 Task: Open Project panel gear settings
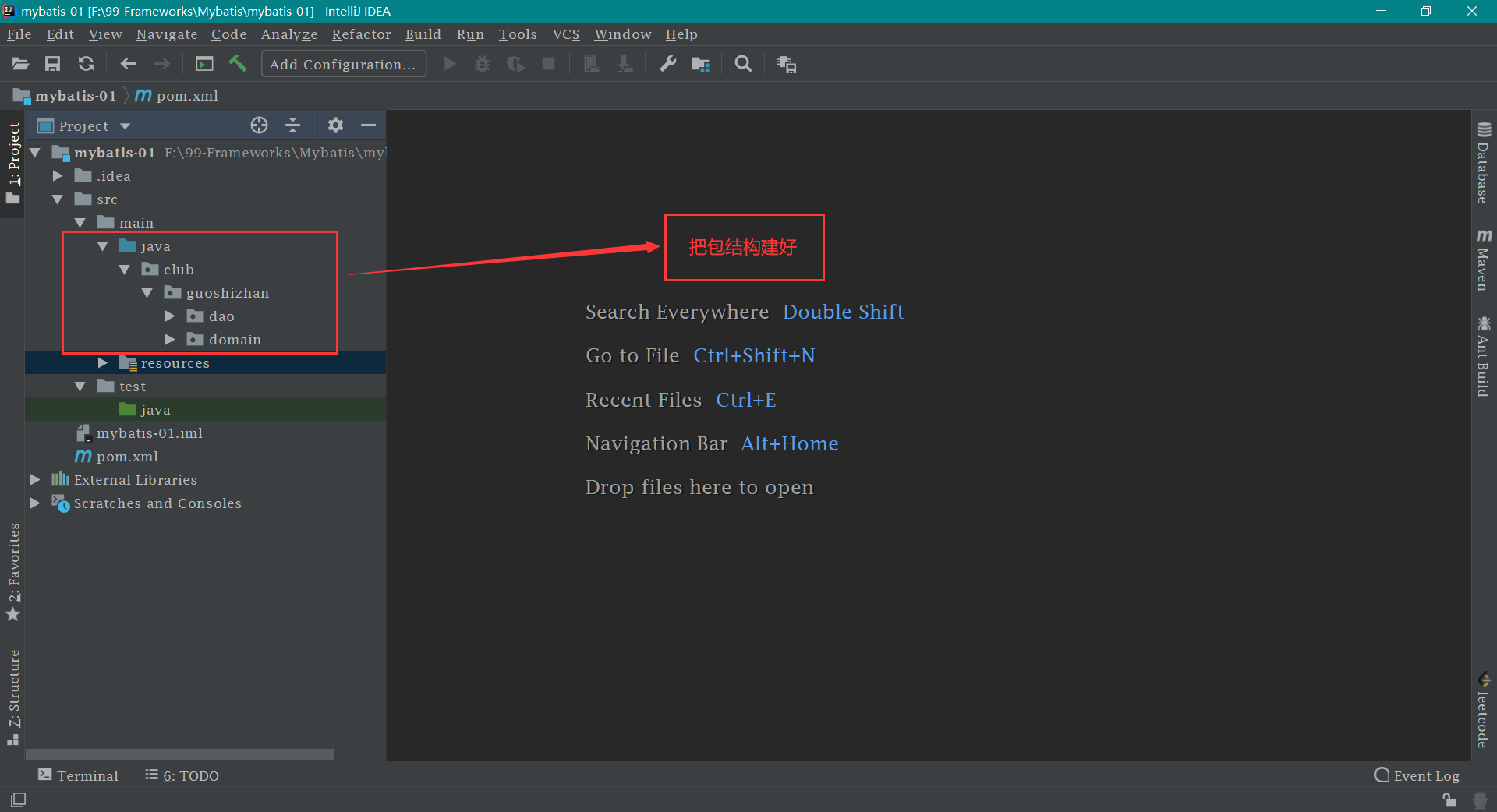click(x=335, y=125)
